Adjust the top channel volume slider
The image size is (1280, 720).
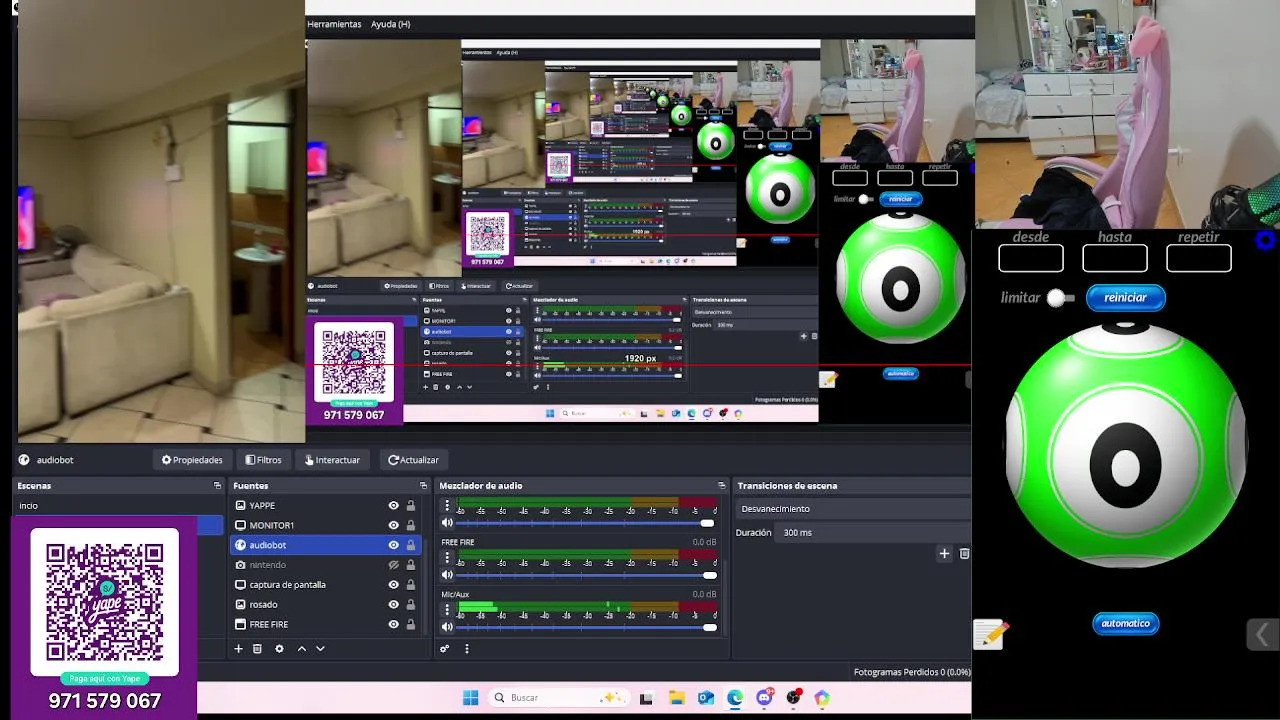click(x=587, y=523)
